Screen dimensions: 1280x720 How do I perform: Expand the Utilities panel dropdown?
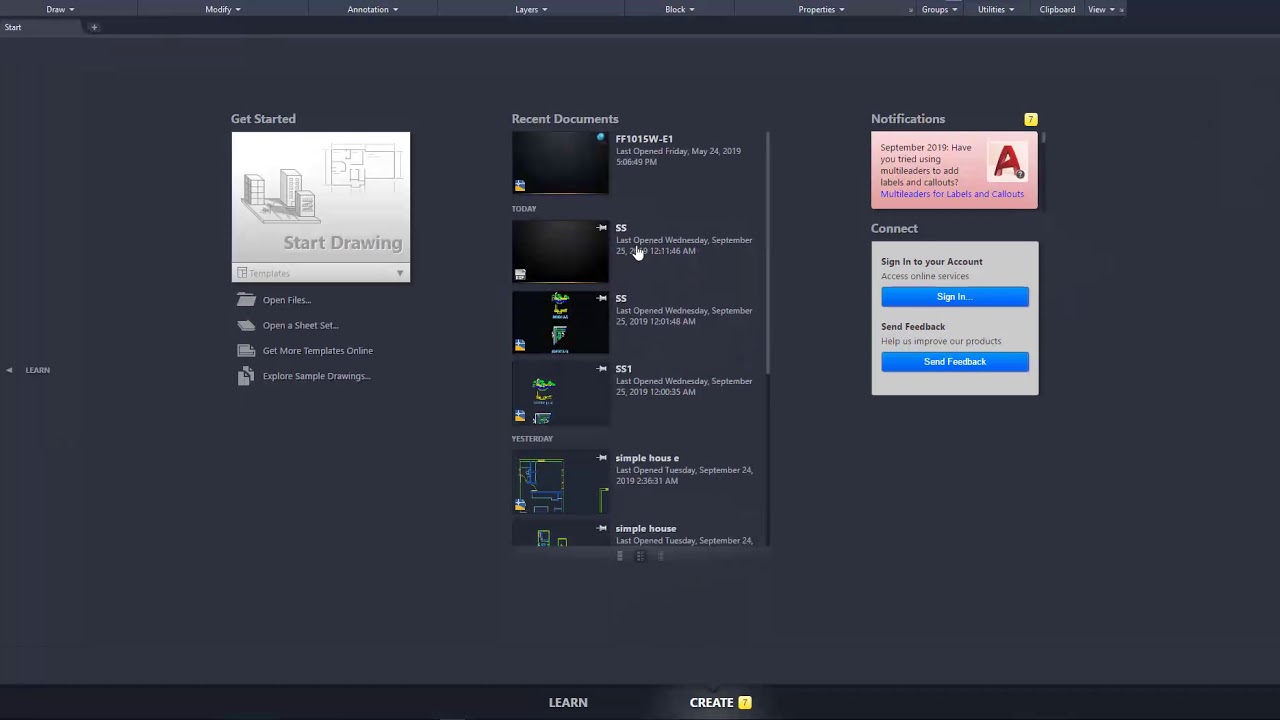[996, 9]
